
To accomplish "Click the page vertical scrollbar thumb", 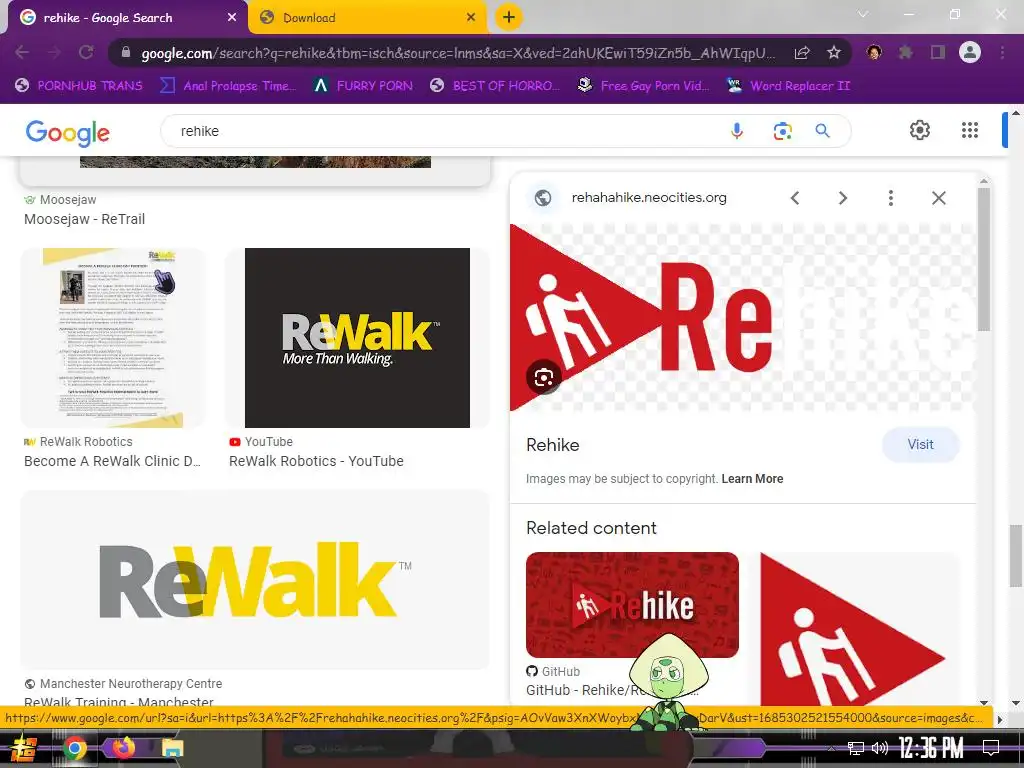I will coord(1016,556).
